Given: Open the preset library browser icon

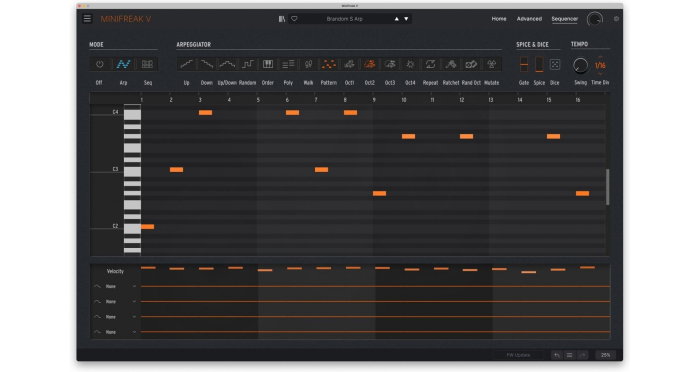Looking at the screenshot, I should [x=282, y=19].
